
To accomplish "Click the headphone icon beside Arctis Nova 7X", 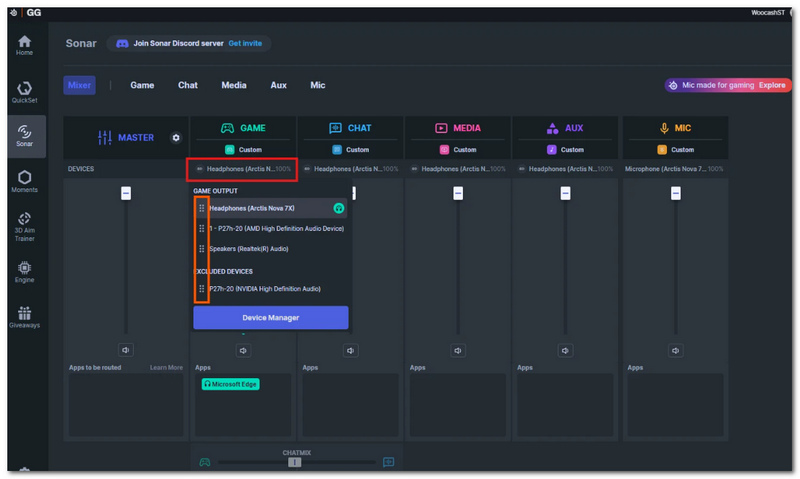I will 338,208.
